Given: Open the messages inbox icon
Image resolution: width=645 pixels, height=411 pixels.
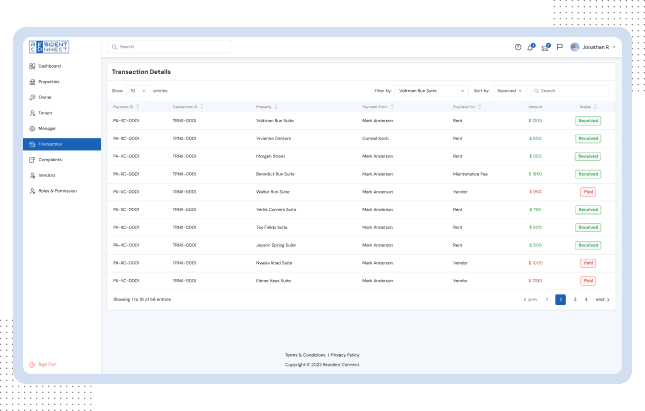Looking at the screenshot, I should point(545,47).
